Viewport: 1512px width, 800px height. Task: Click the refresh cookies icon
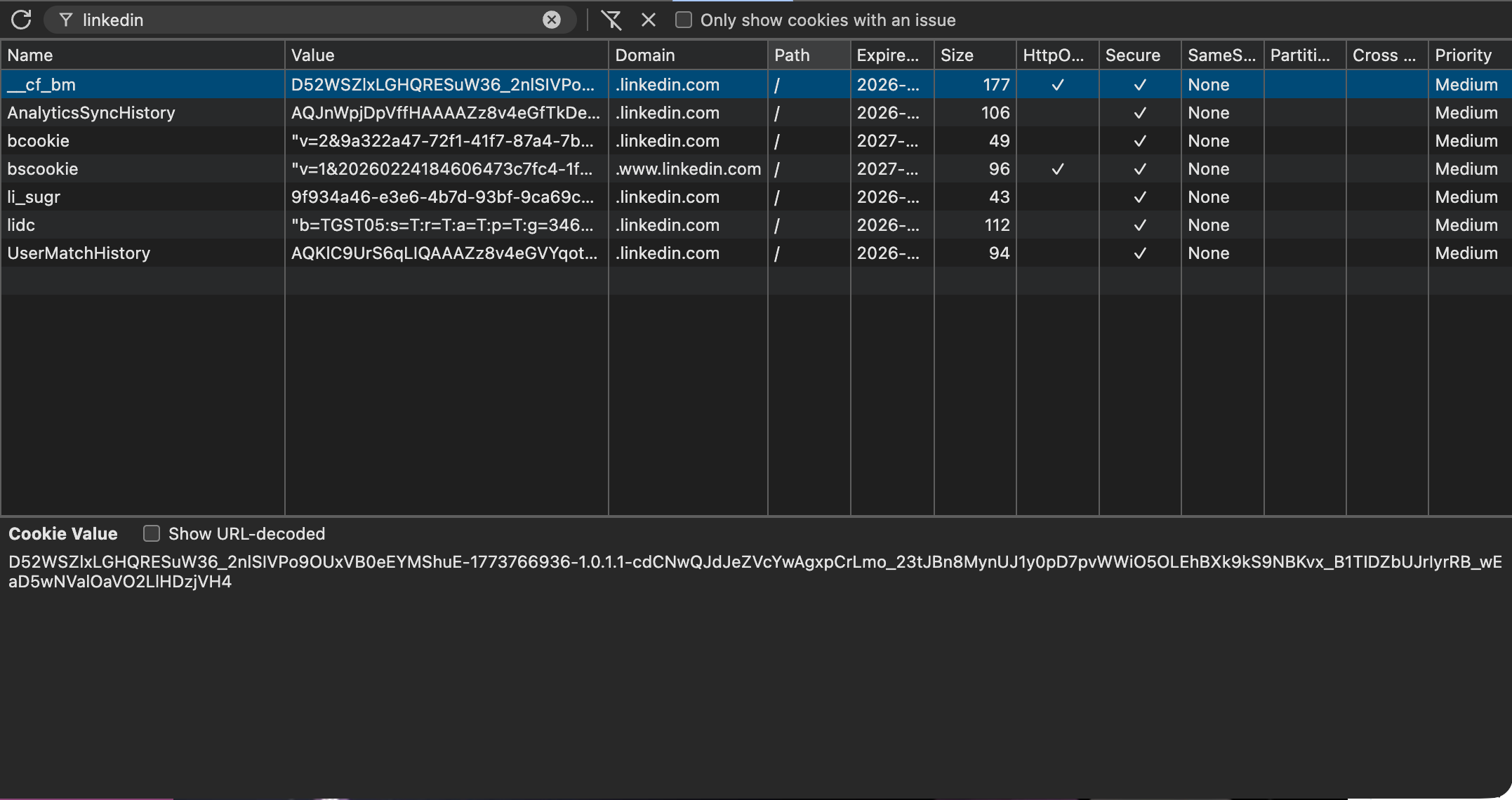22,20
